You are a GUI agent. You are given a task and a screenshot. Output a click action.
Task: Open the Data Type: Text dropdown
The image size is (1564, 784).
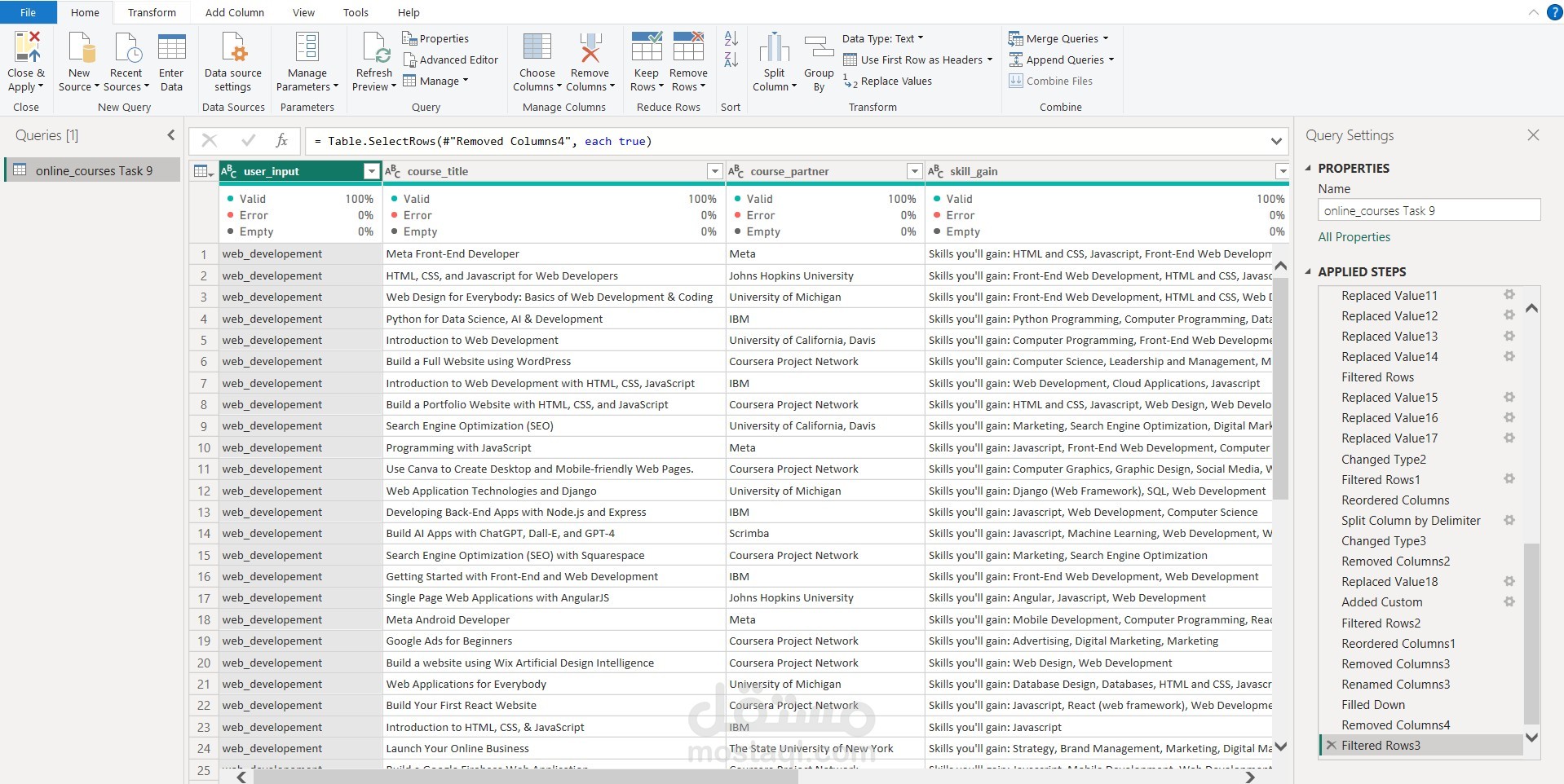coord(882,38)
